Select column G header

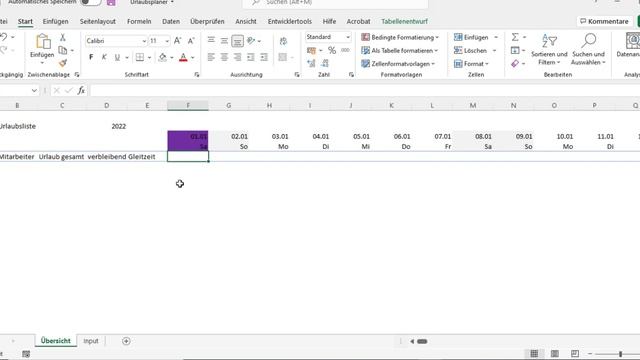[229, 105]
